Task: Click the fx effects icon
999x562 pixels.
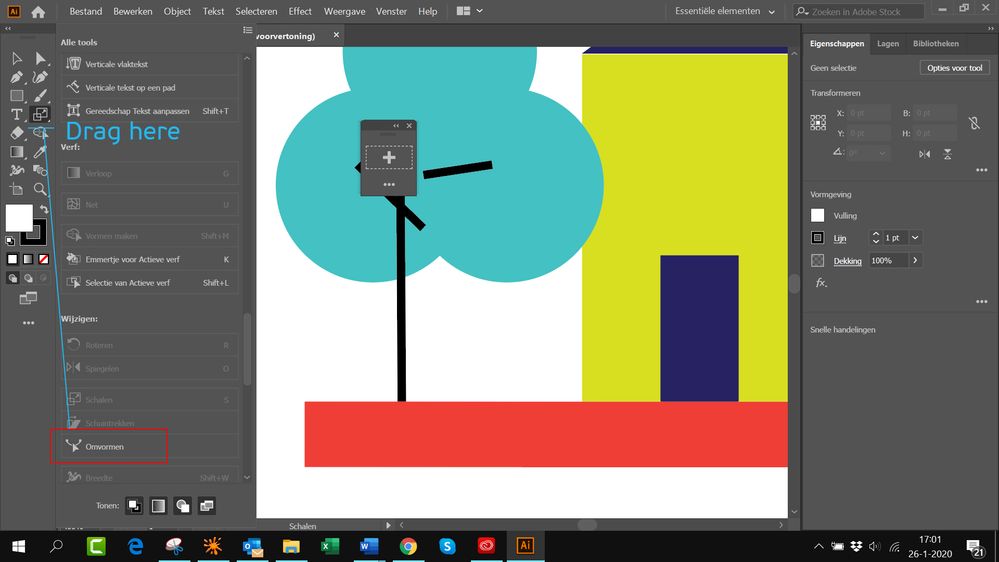Action: pyautogui.click(x=821, y=283)
